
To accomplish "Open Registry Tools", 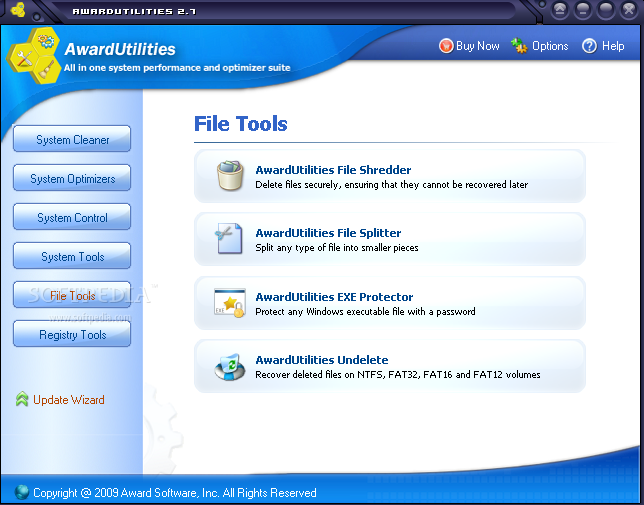I will click(72, 334).
